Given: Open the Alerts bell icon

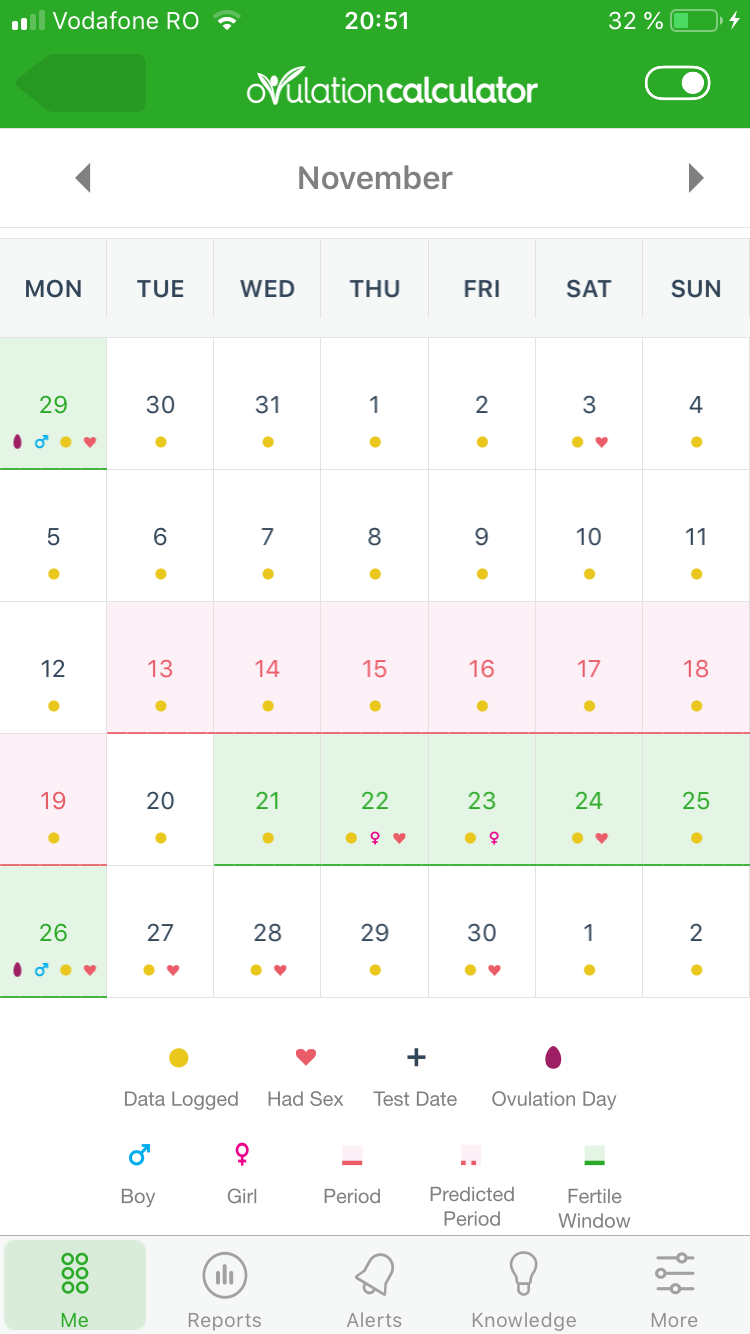Looking at the screenshot, I should 375,1275.
